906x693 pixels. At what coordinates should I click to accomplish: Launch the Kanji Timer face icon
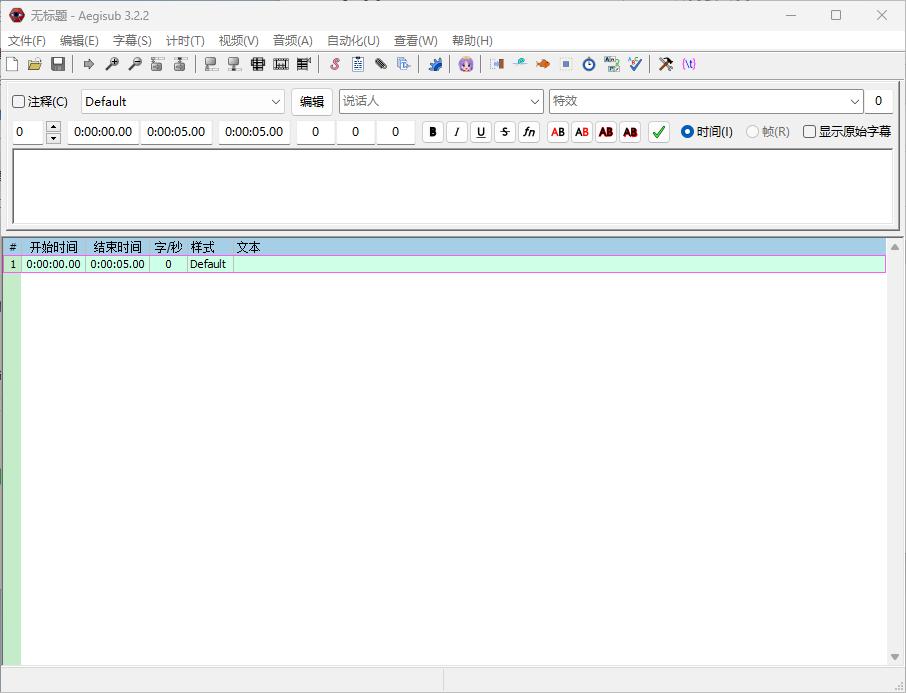pyautogui.click(x=466, y=64)
